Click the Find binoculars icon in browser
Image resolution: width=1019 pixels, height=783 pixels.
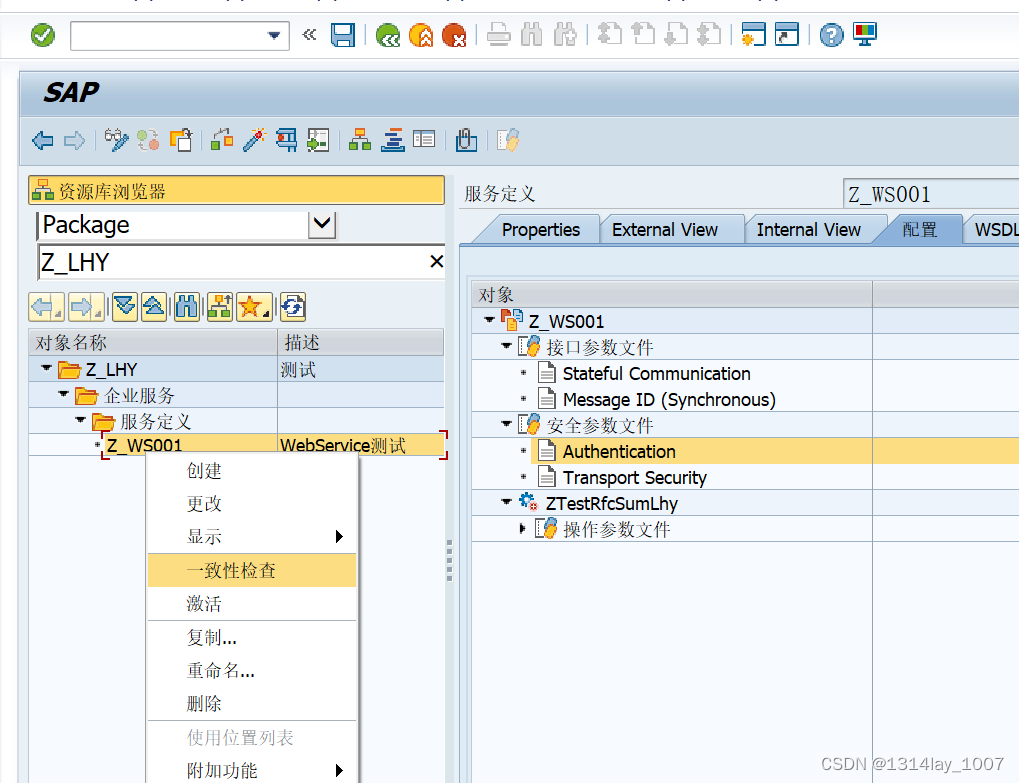coord(187,307)
